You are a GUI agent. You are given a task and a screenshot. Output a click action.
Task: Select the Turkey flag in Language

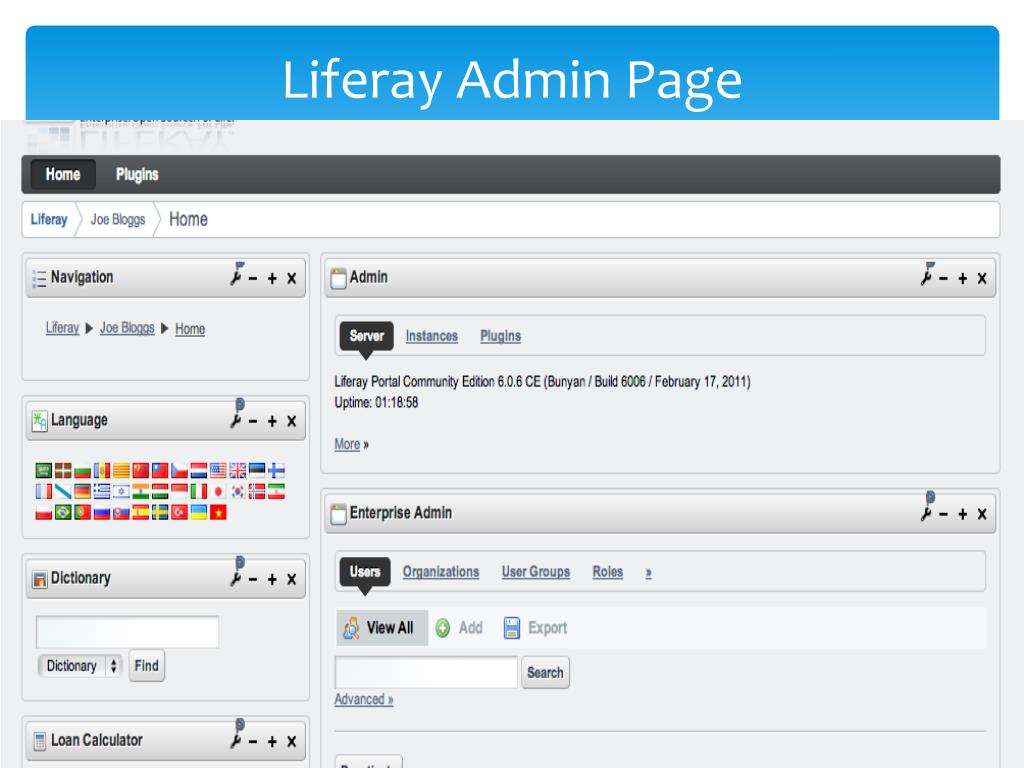(x=180, y=512)
